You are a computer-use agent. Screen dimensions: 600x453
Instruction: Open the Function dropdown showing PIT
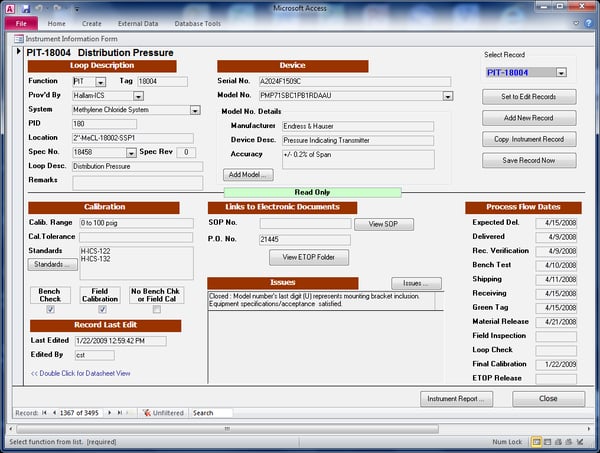point(101,82)
